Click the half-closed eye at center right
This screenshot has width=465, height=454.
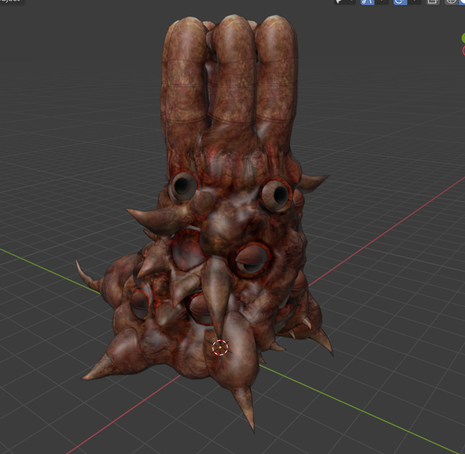pos(251,260)
